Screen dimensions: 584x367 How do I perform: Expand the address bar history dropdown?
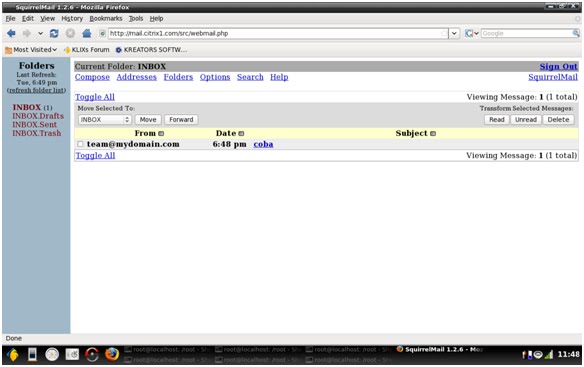click(x=454, y=34)
